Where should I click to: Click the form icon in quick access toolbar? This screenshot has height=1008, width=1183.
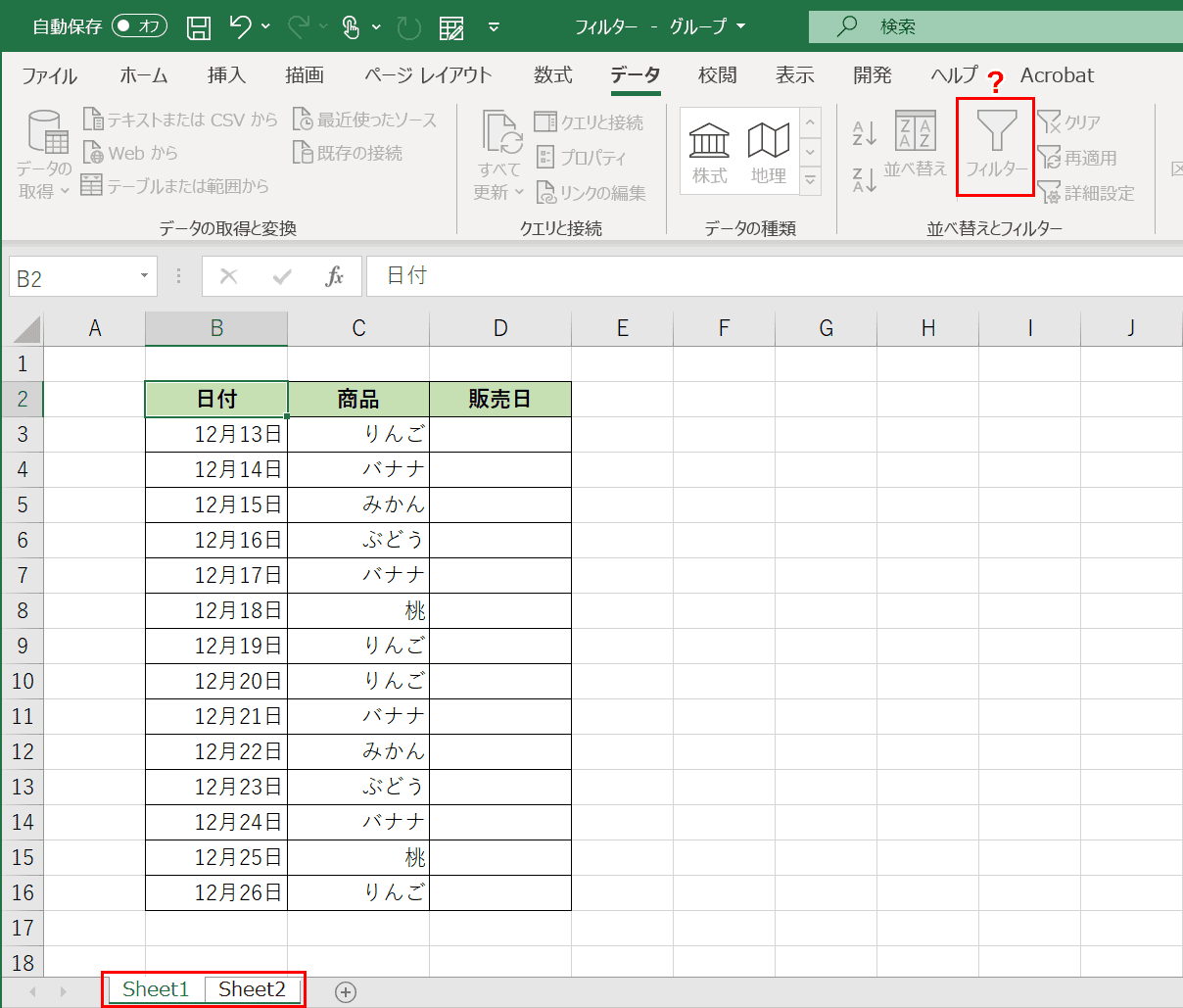[x=451, y=27]
